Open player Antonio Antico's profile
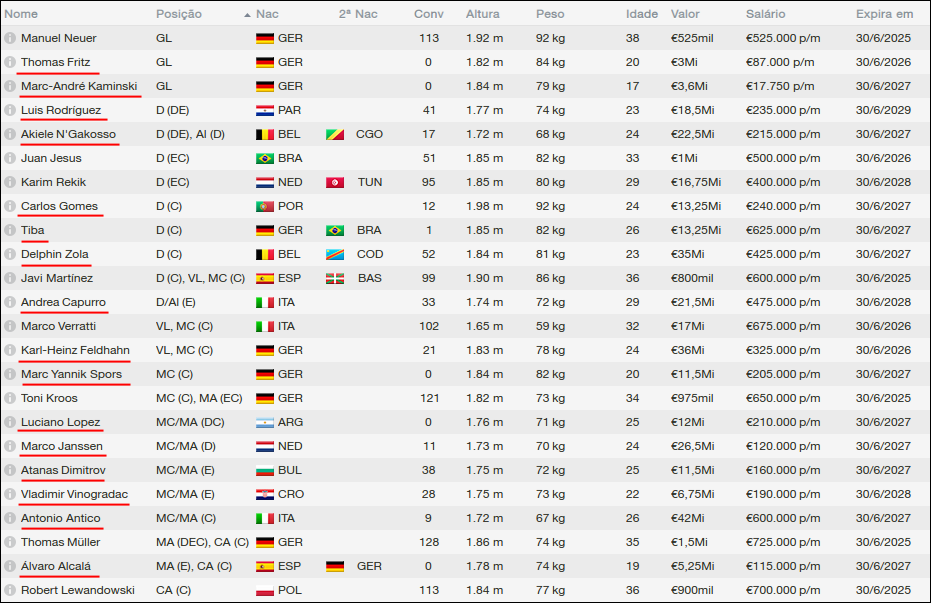Screen dimensions: 931x603 click(x=61, y=518)
